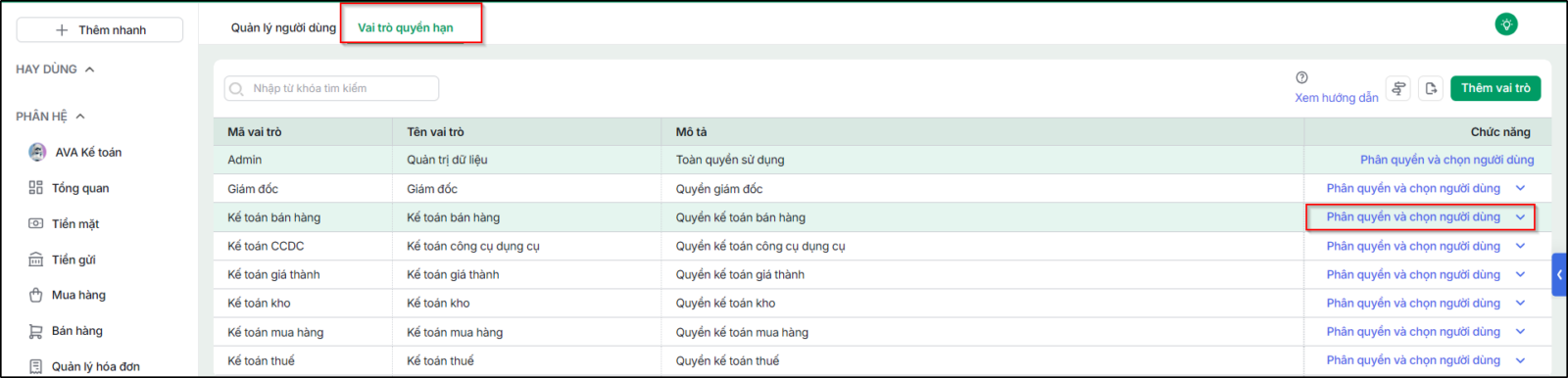
Task: Click the green lightbulb tips icon
Action: [x=1506, y=24]
